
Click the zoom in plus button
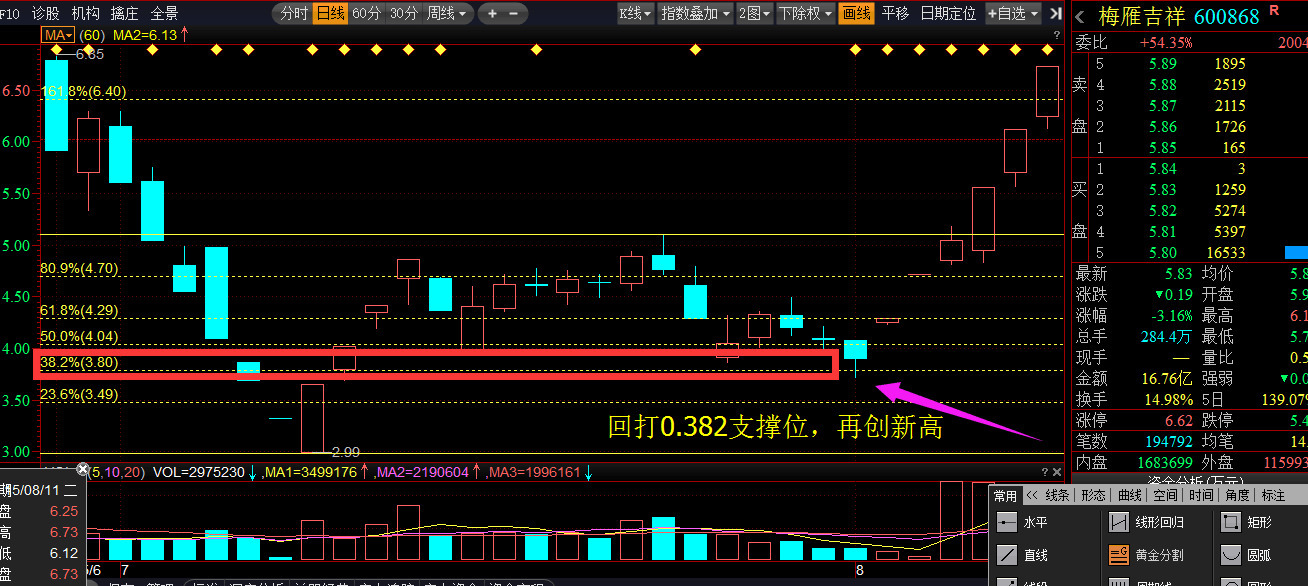point(493,14)
